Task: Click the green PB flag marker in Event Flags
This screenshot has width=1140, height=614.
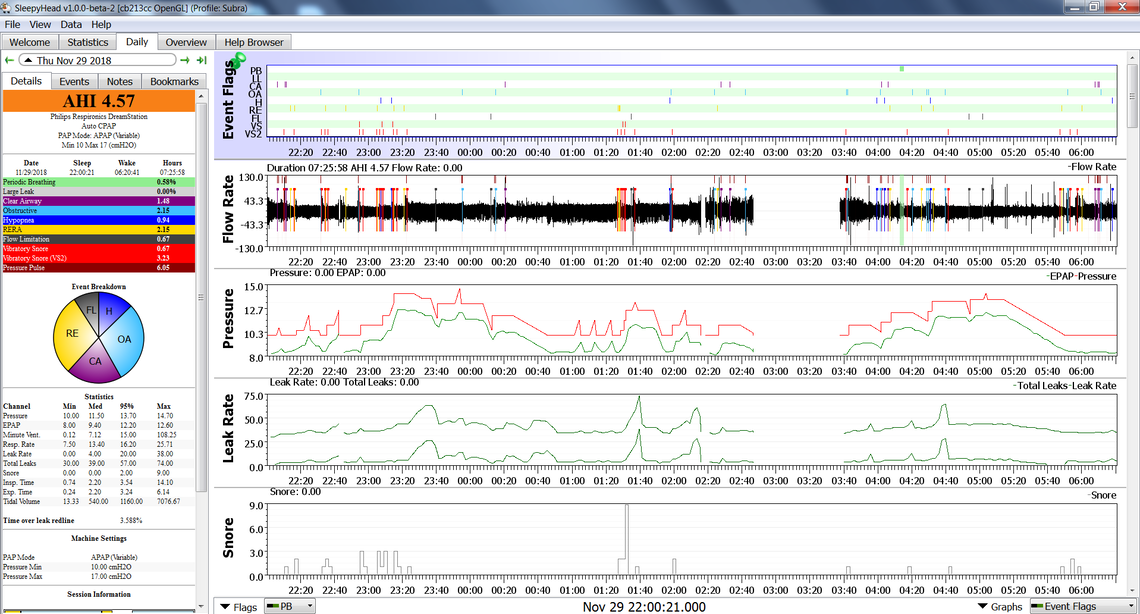Action: (902, 69)
